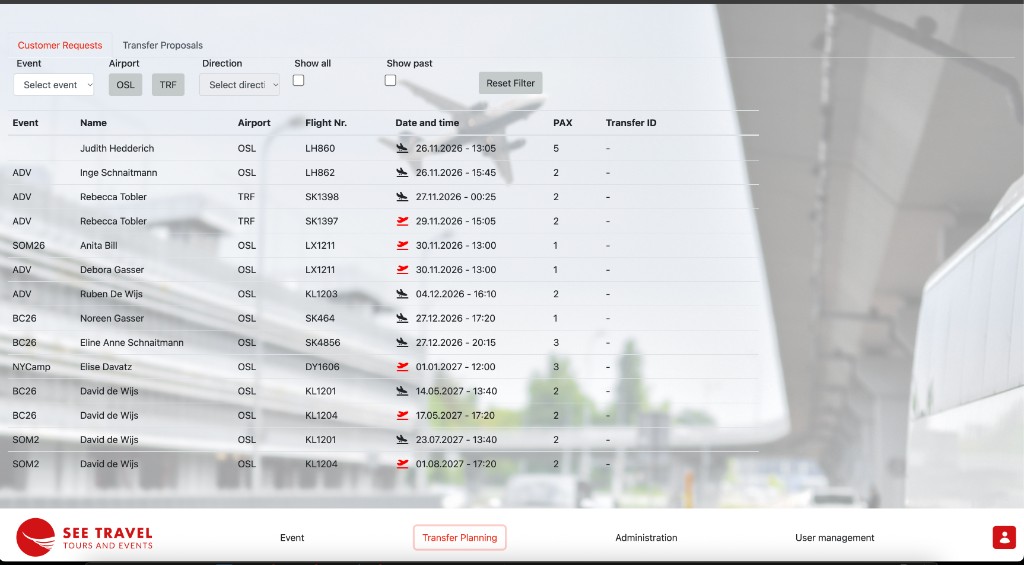Open the red user profile icon
This screenshot has width=1024, height=565.
click(1004, 538)
